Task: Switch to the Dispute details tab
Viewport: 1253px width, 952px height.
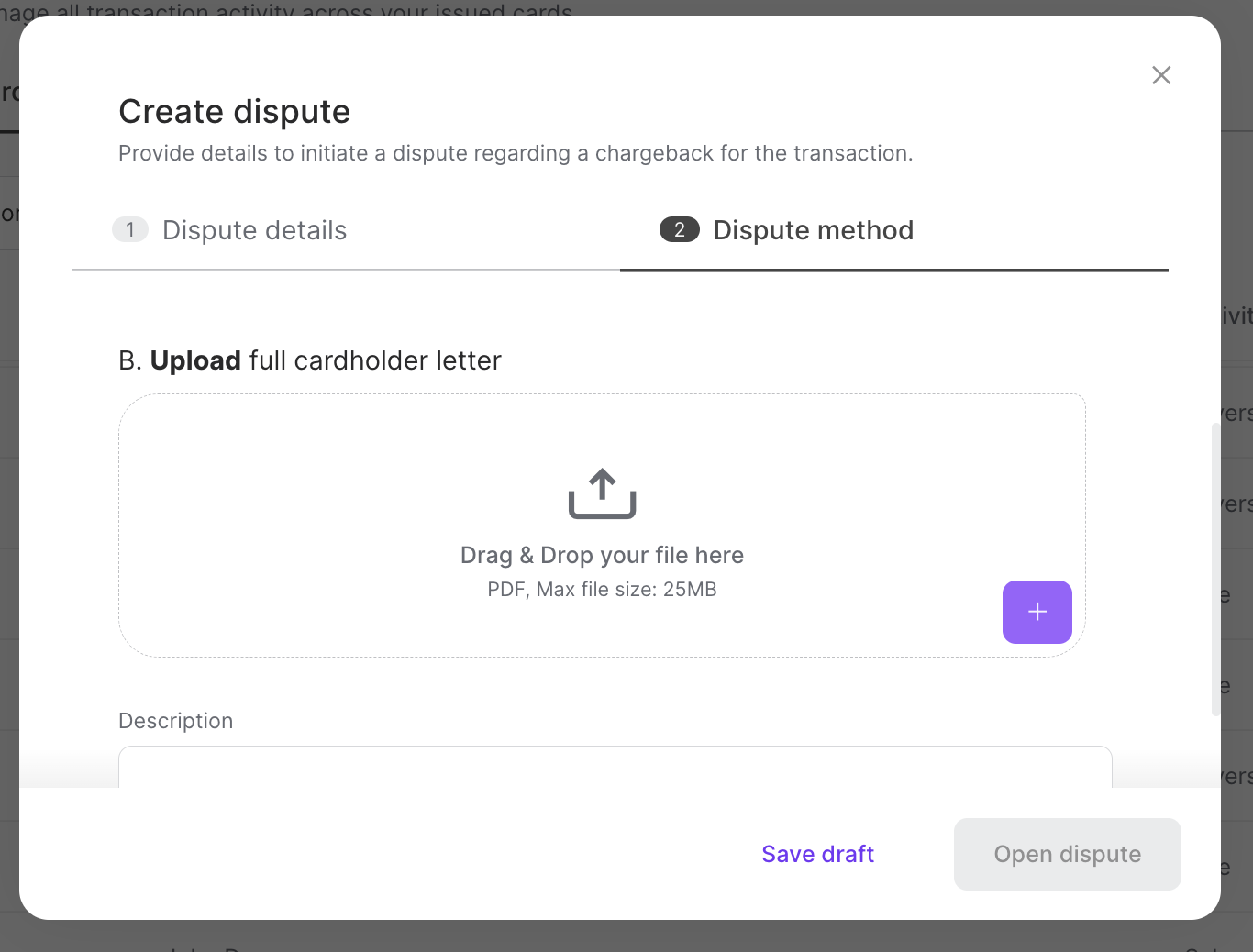Action: [254, 230]
